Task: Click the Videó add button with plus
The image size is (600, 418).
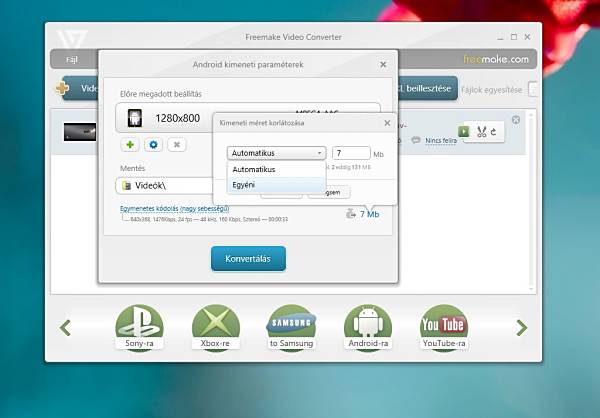Action: [78, 88]
